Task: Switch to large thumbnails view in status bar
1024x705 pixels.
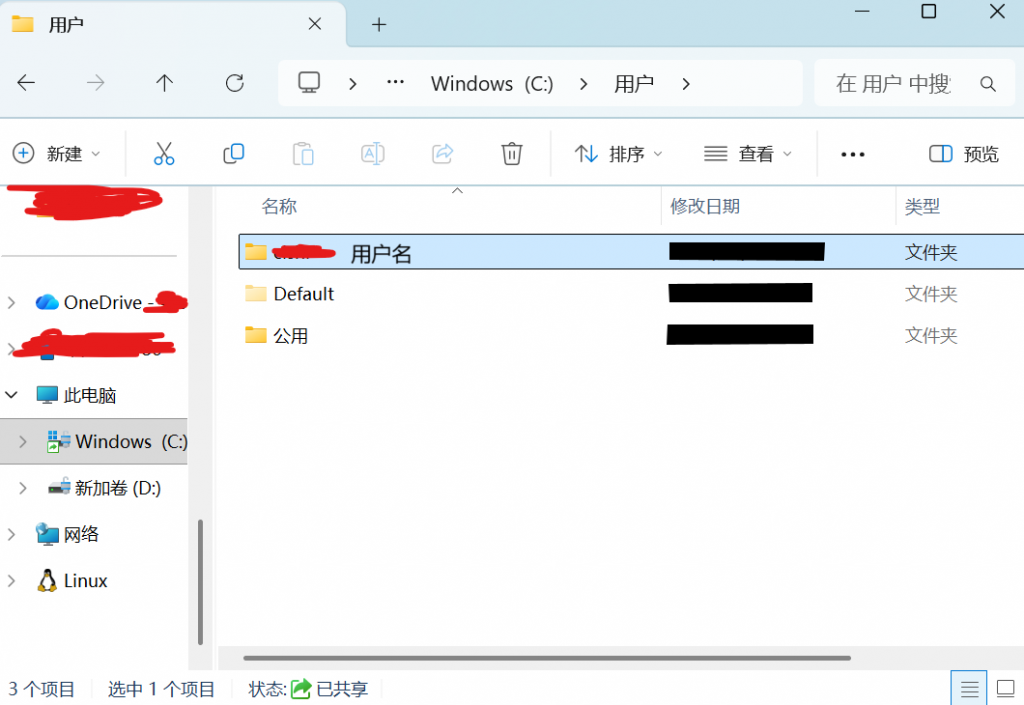Action: coord(1004,689)
